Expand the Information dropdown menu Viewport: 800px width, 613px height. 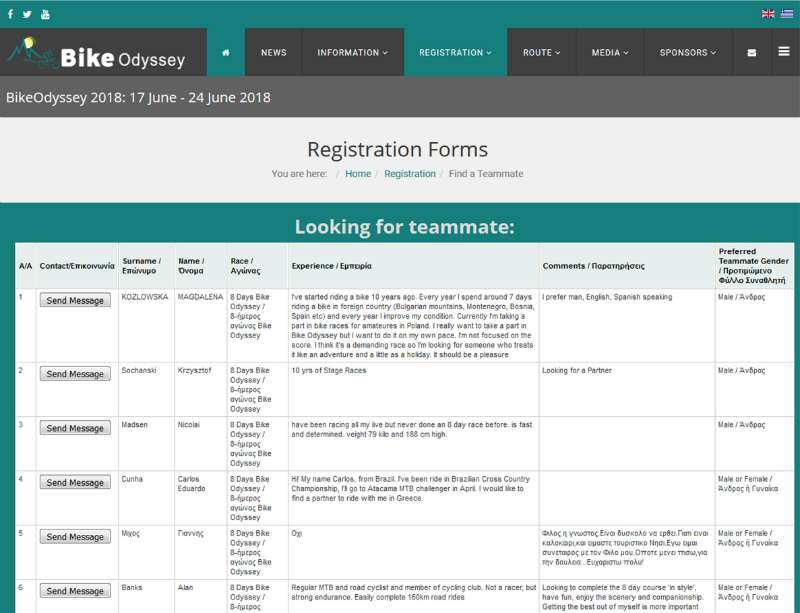click(353, 53)
